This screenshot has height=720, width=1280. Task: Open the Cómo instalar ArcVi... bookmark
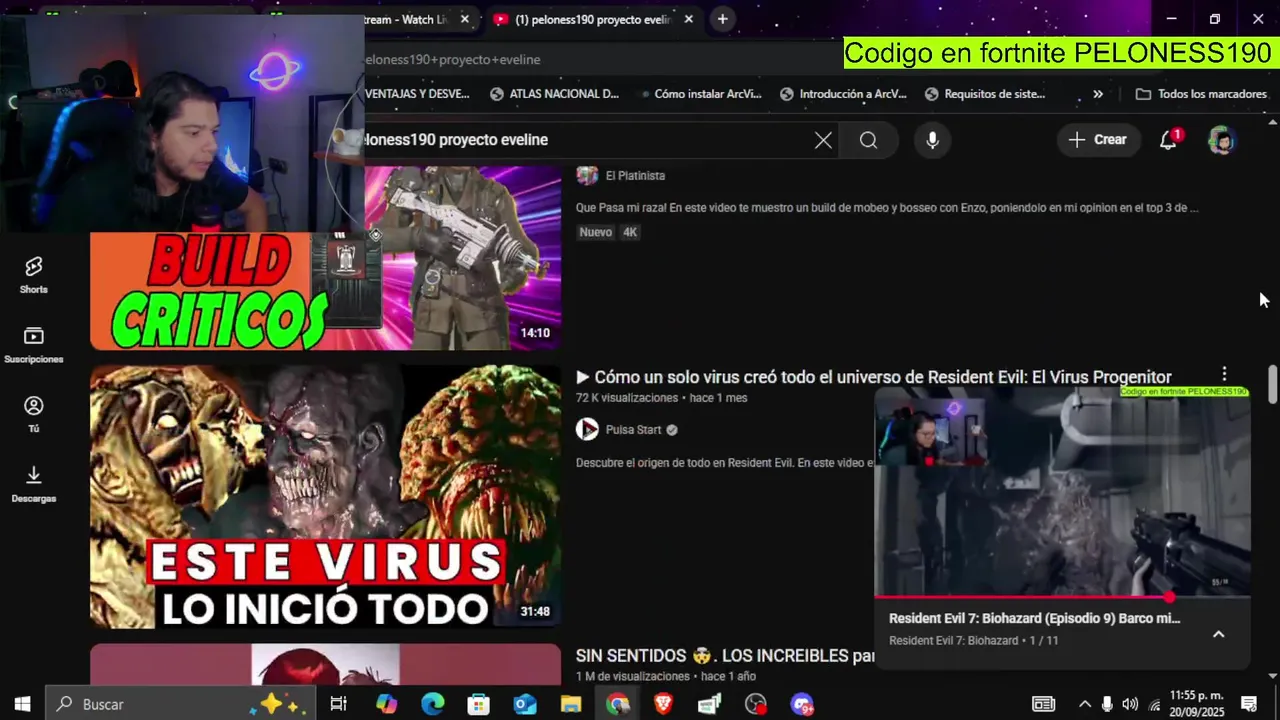pyautogui.click(x=700, y=94)
